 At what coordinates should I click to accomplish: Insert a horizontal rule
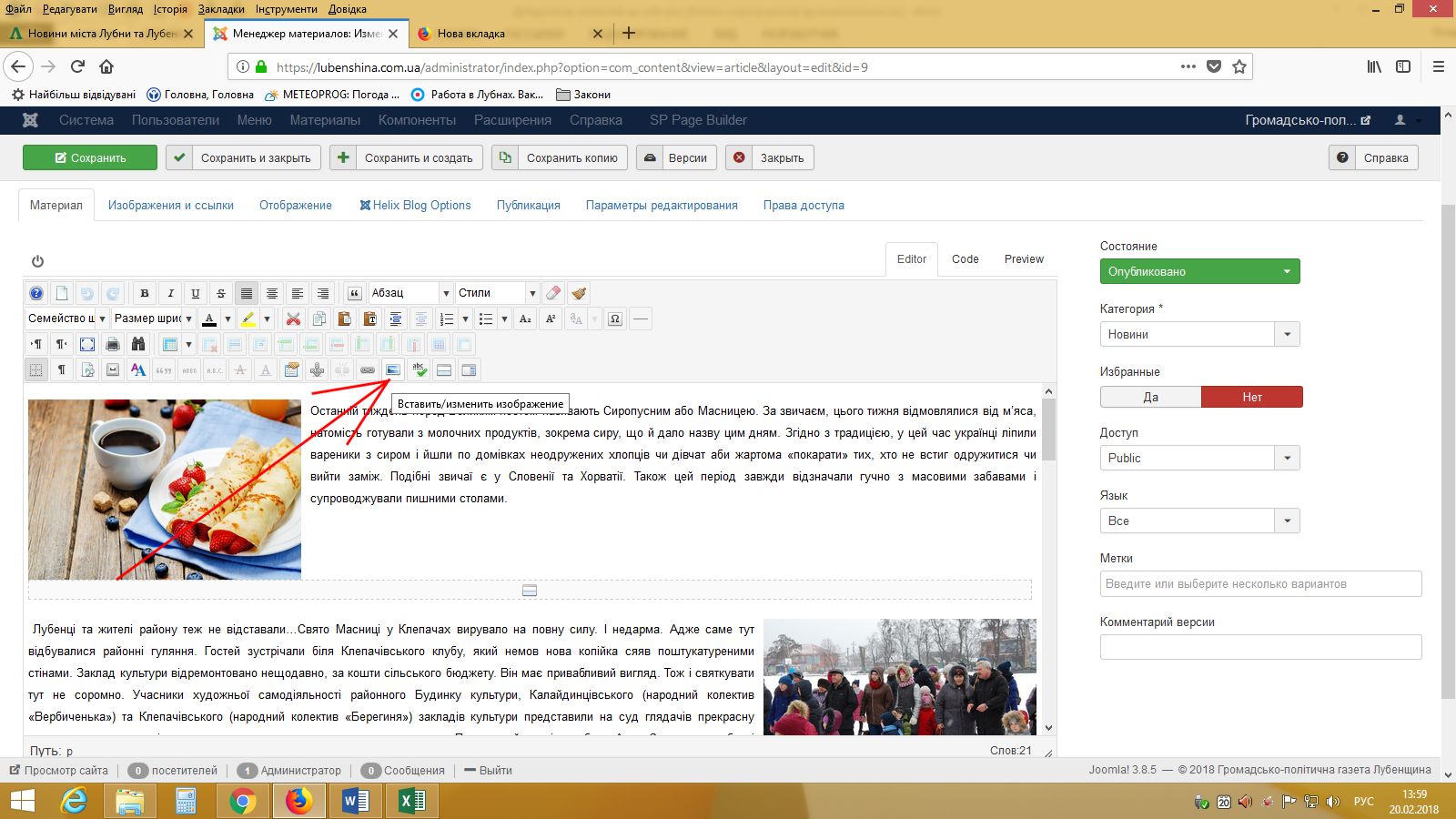click(x=641, y=318)
